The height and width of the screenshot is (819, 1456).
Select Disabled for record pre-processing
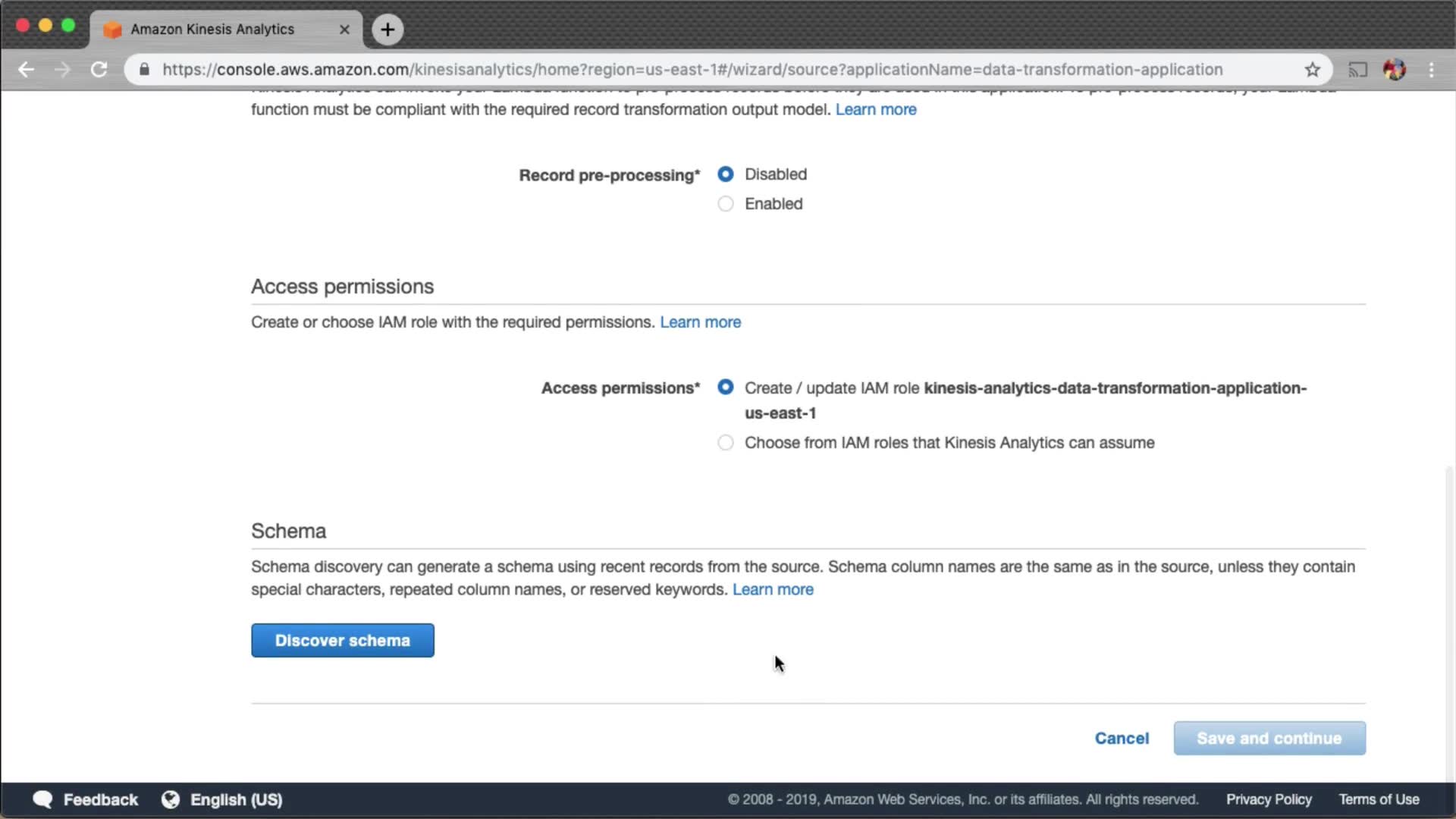(x=726, y=174)
